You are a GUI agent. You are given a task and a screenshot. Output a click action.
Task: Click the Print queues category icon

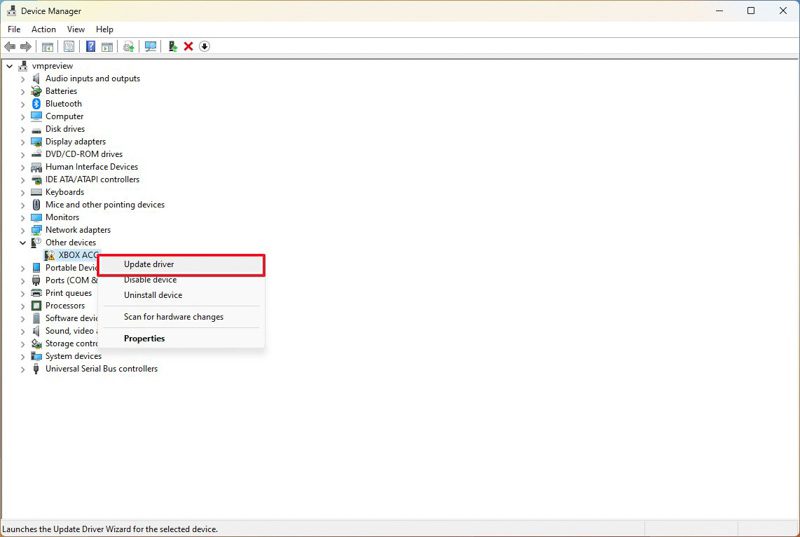click(x=36, y=293)
